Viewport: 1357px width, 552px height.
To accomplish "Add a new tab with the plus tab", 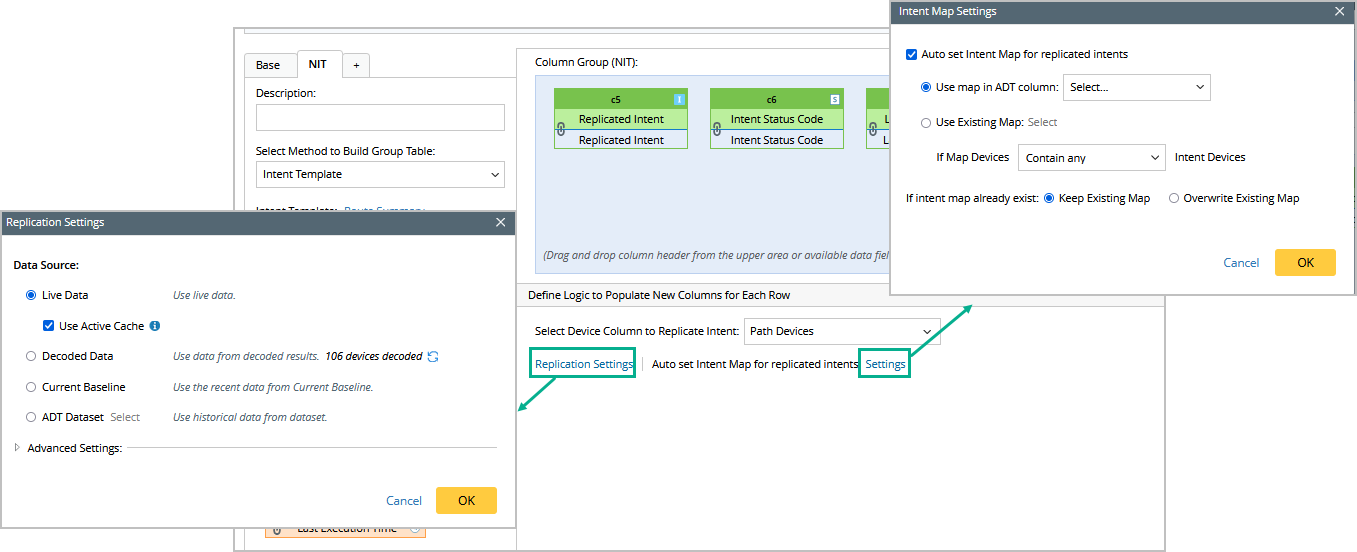I will [356, 65].
